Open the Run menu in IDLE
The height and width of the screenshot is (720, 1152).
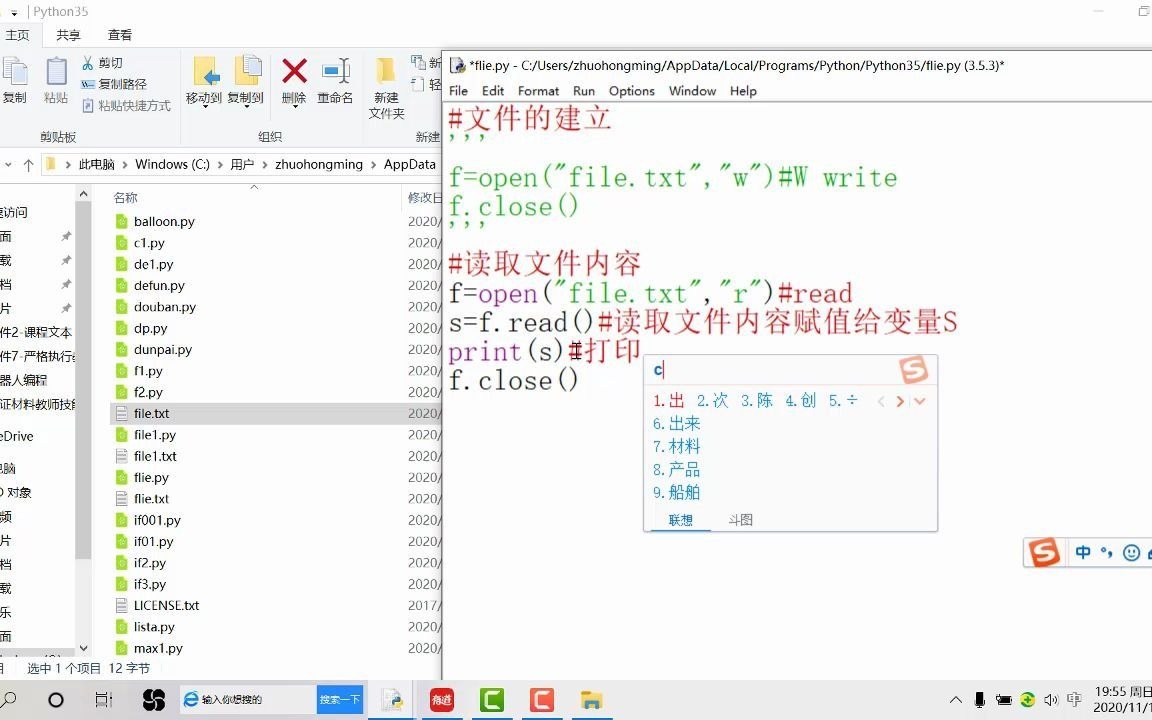pos(583,90)
